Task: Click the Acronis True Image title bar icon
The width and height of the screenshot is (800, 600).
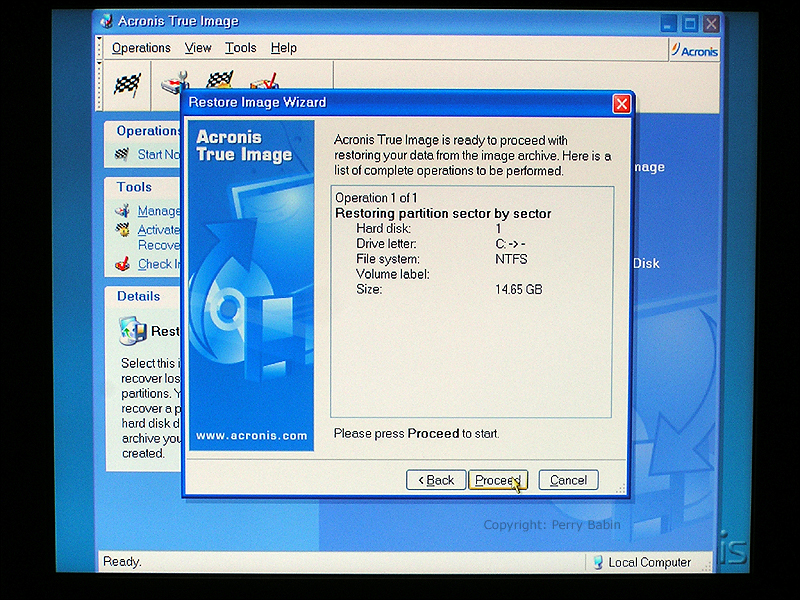Action: coord(107,21)
